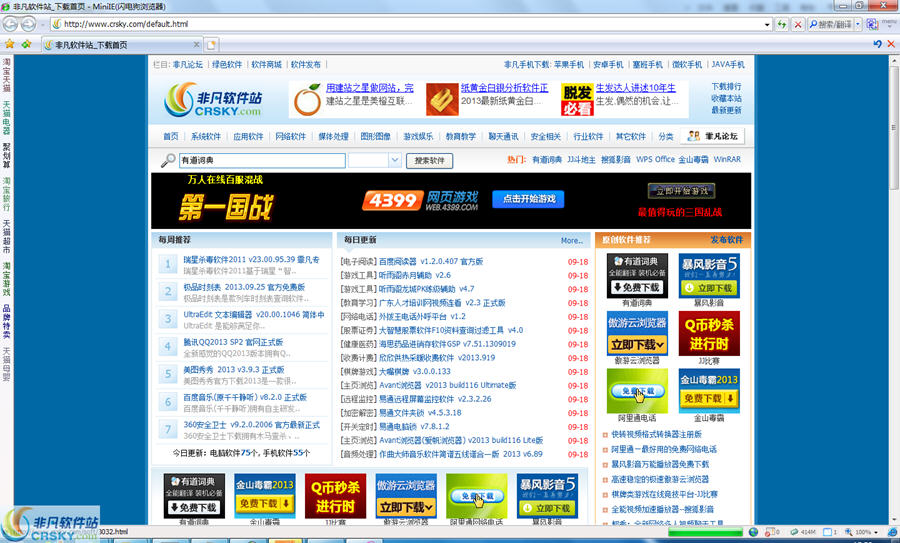
Task: Open the search engine dropdown arrow beside search/translate
Action: click(x=858, y=24)
